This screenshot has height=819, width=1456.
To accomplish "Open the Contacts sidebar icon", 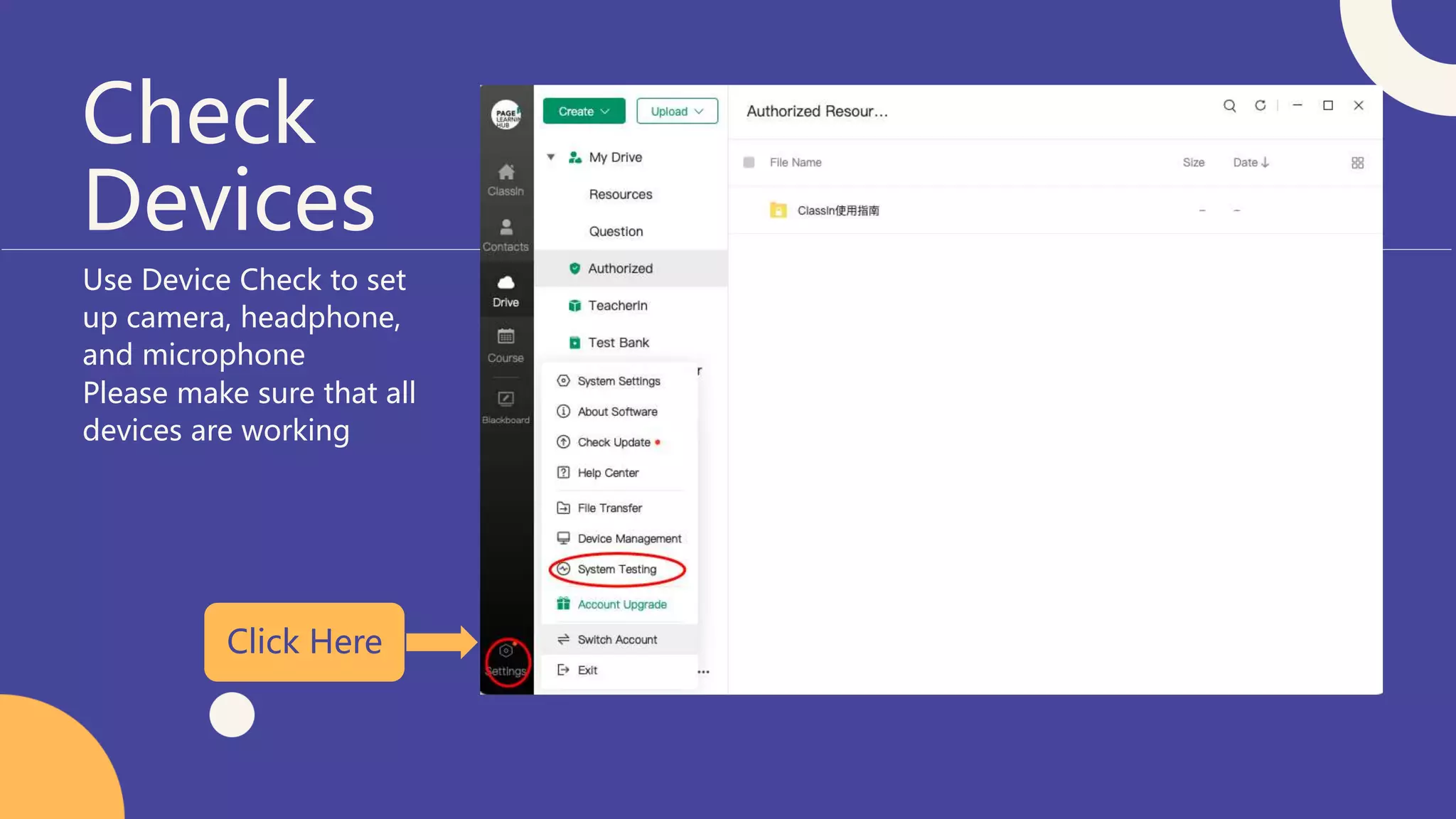I will click(505, 235).
